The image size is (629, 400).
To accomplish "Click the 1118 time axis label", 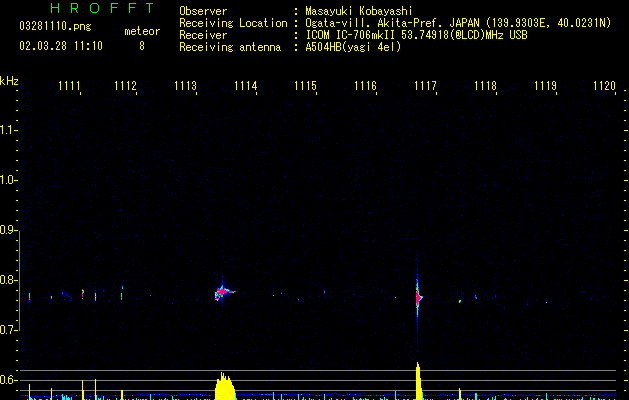I will [485, 86].
